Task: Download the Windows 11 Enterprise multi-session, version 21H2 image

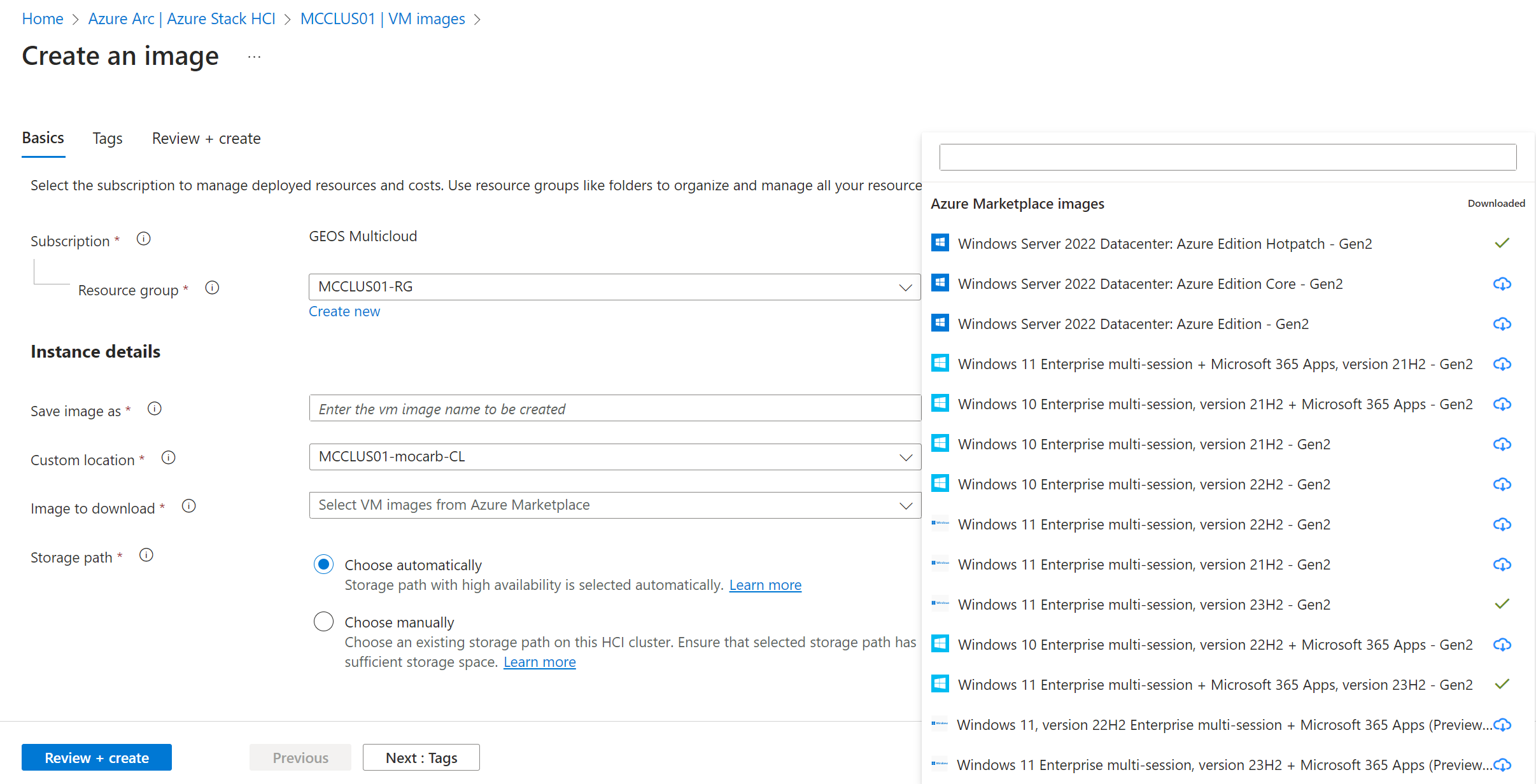Action: pos(1502,564)
